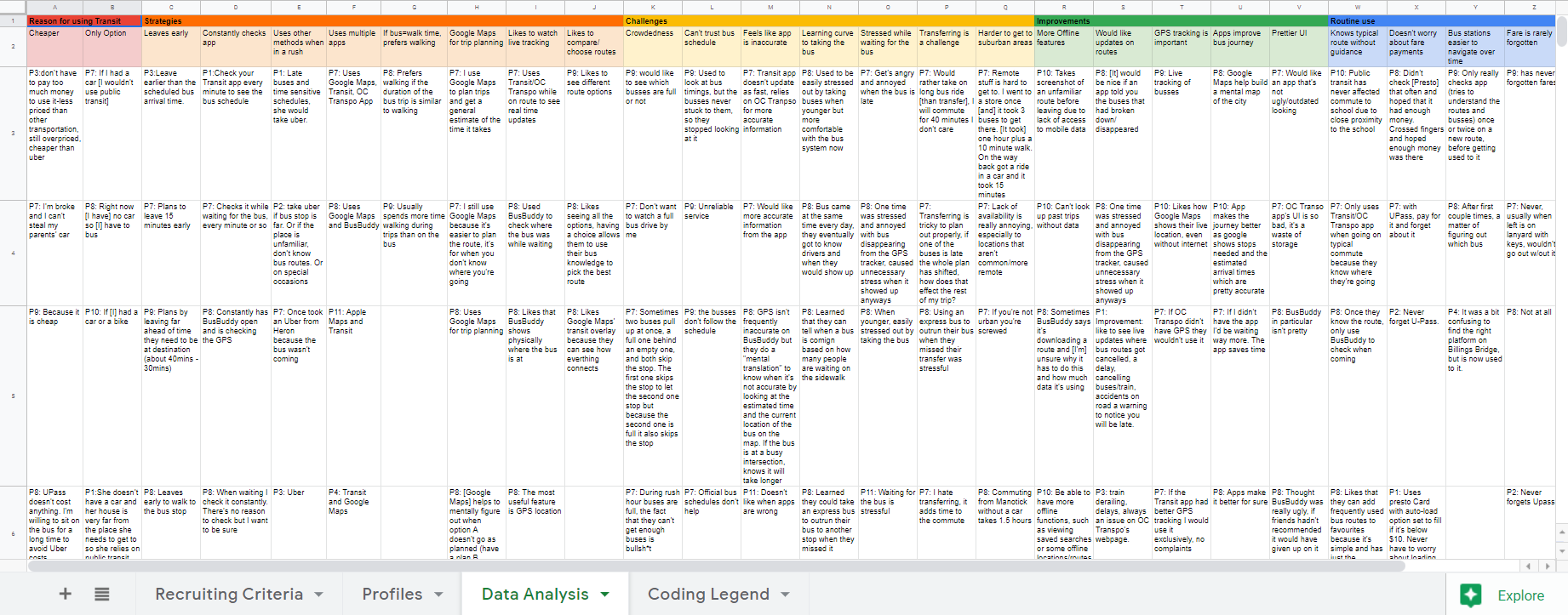Click the vertical scroll up arrow
Viewport: 1568px width, 615px height.
point(1563,533)
